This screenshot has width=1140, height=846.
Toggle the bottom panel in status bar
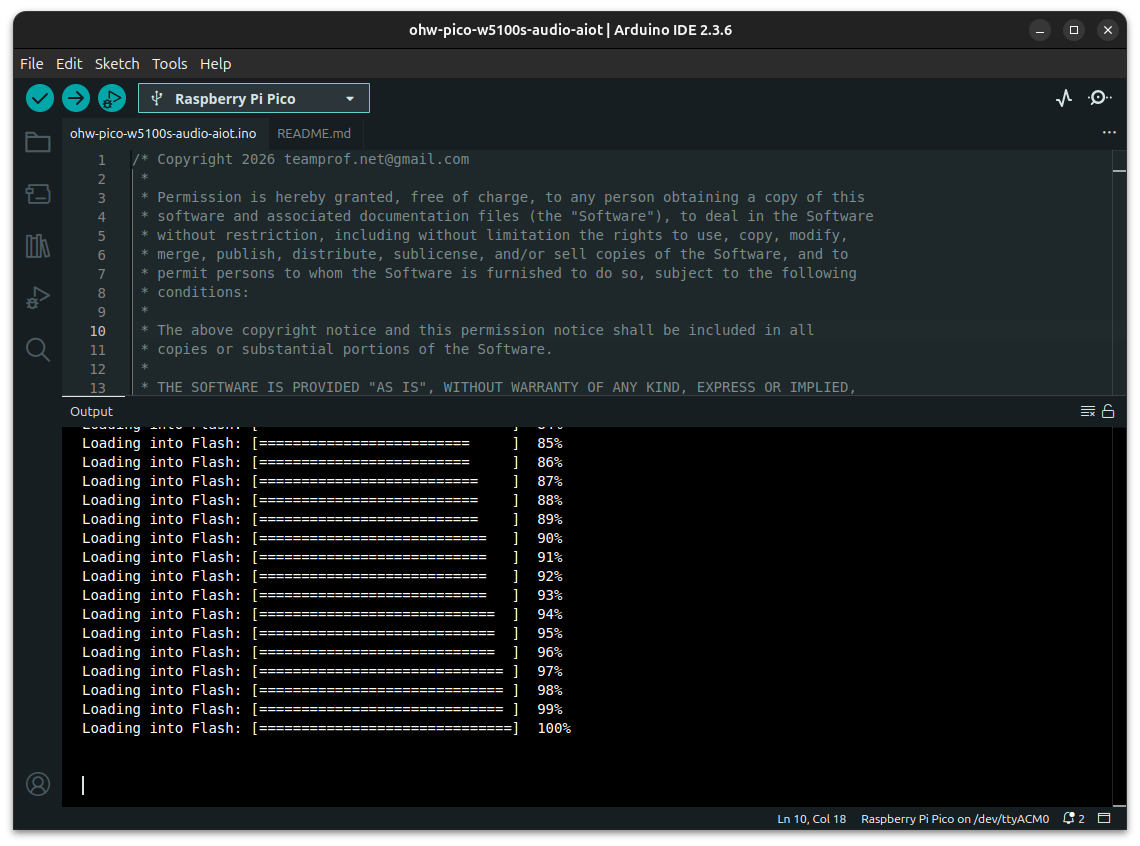pos(1105,819)
